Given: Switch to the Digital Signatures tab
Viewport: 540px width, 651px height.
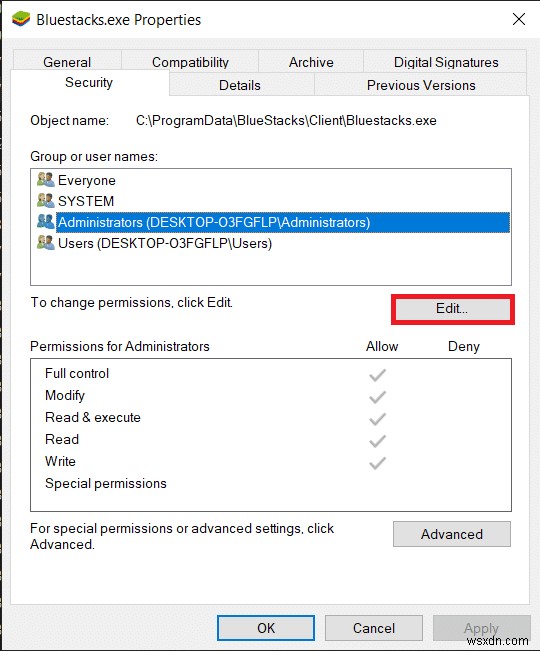Looking at the screenshot, I should tap(445, 62).
